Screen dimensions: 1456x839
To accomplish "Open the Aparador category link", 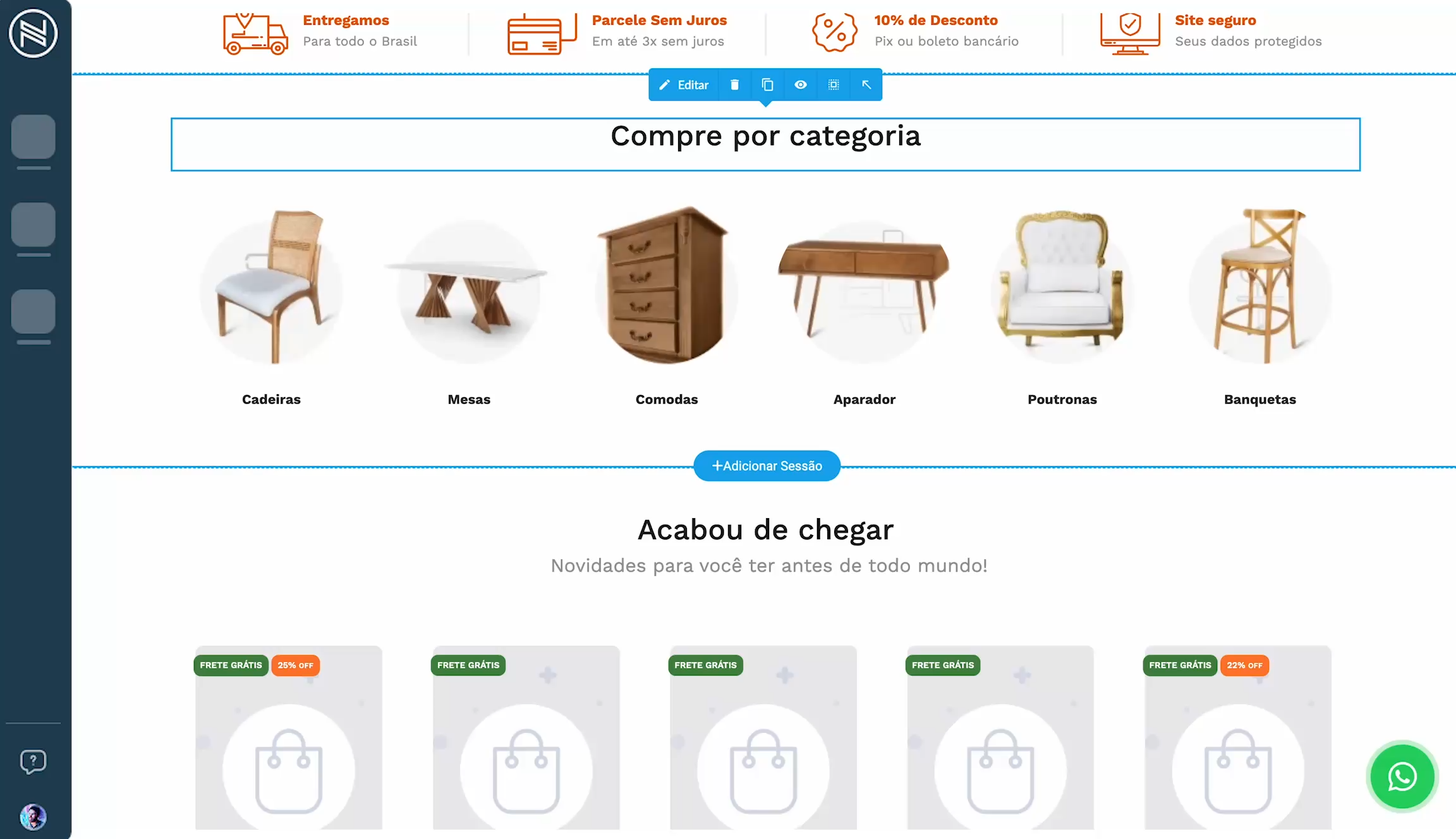I will (x=864, y=399).
